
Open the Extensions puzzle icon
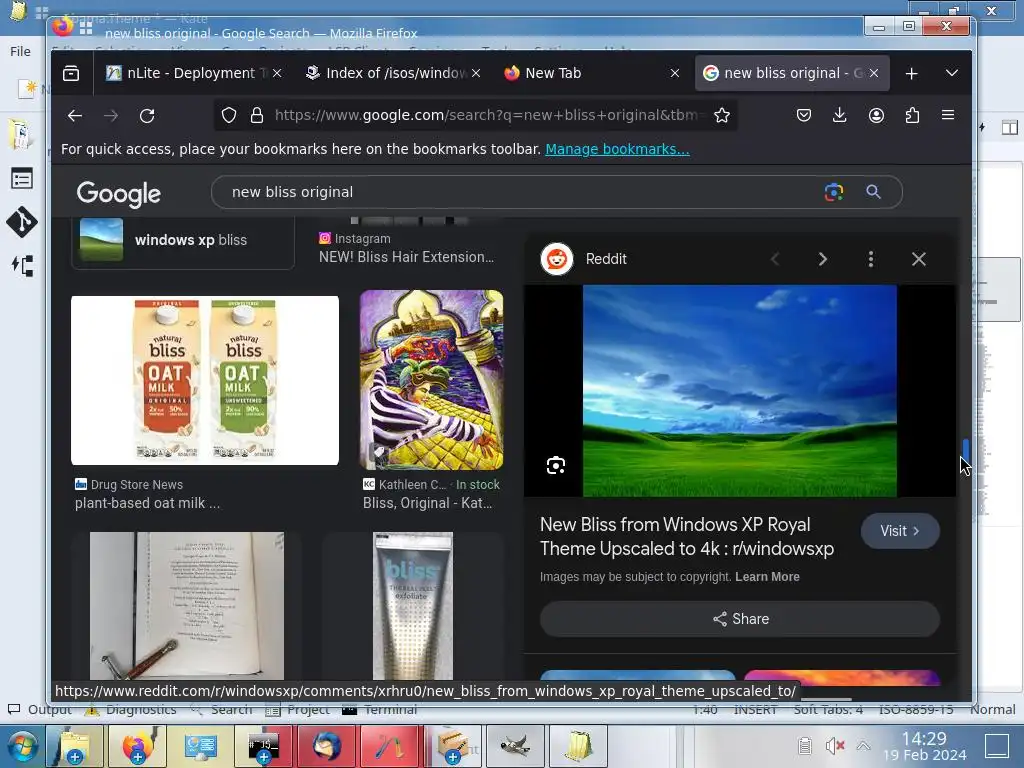[x=912, y=116]
